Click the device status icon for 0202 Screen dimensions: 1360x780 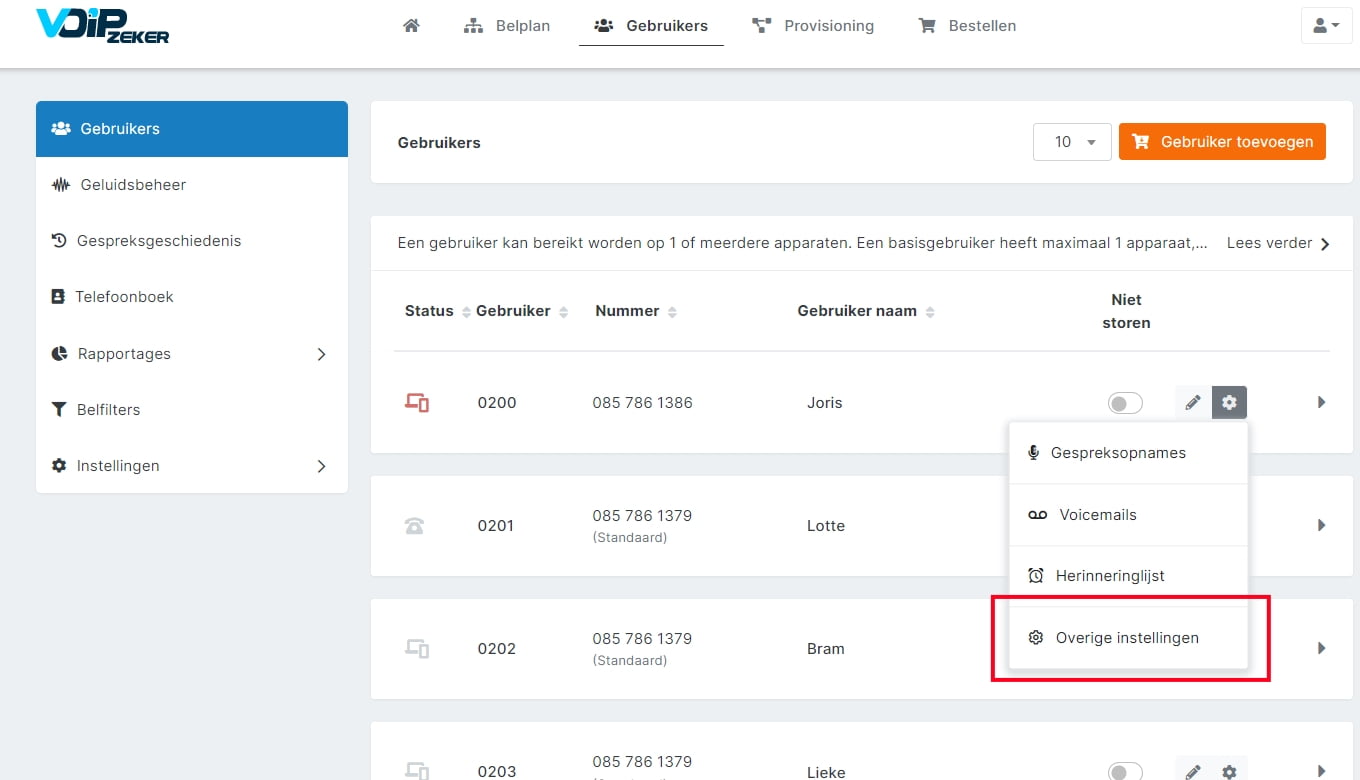tap(417, 649)
